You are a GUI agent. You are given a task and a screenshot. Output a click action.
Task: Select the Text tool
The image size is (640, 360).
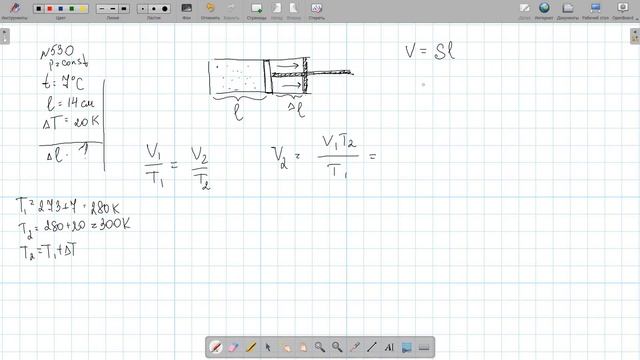pos(389,347)
